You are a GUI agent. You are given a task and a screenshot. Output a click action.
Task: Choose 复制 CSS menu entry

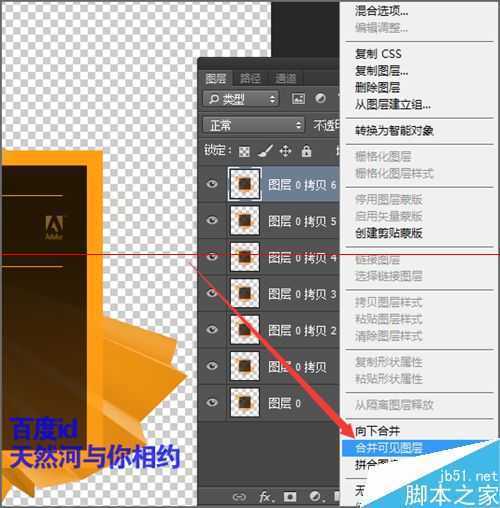(x=378, y=54)
